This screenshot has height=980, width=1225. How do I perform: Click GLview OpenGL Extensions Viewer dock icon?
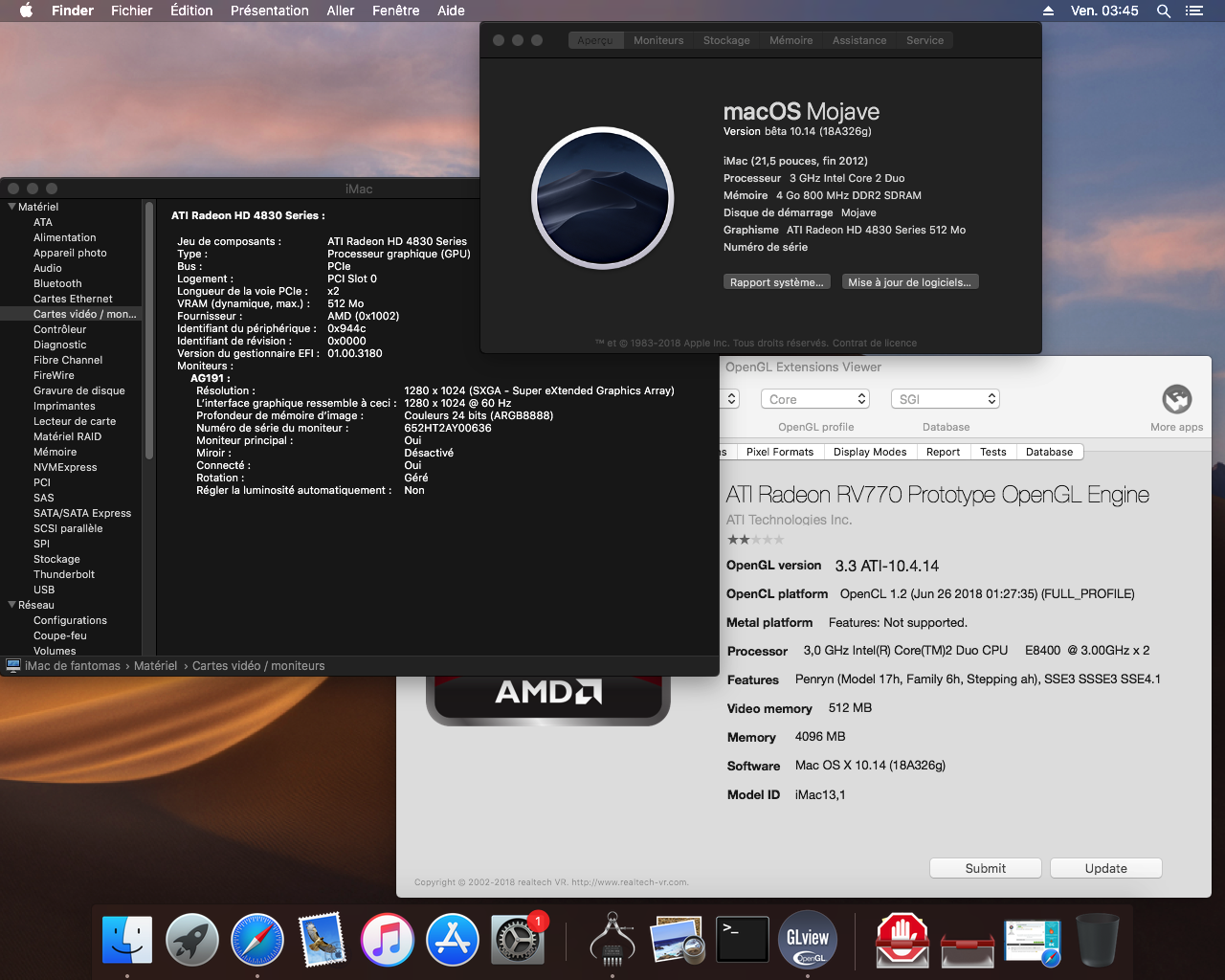coord(808,940)
